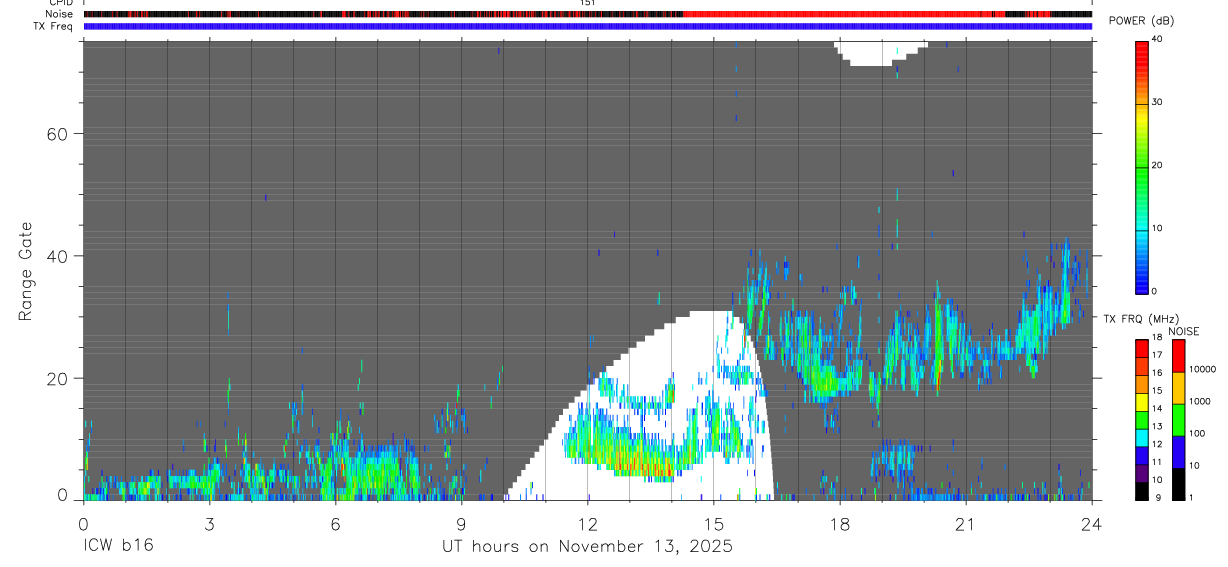Click the 12 label on the TX FRQ scale
This screenshot has height=567, width=1228.
tap(1156, 444)
